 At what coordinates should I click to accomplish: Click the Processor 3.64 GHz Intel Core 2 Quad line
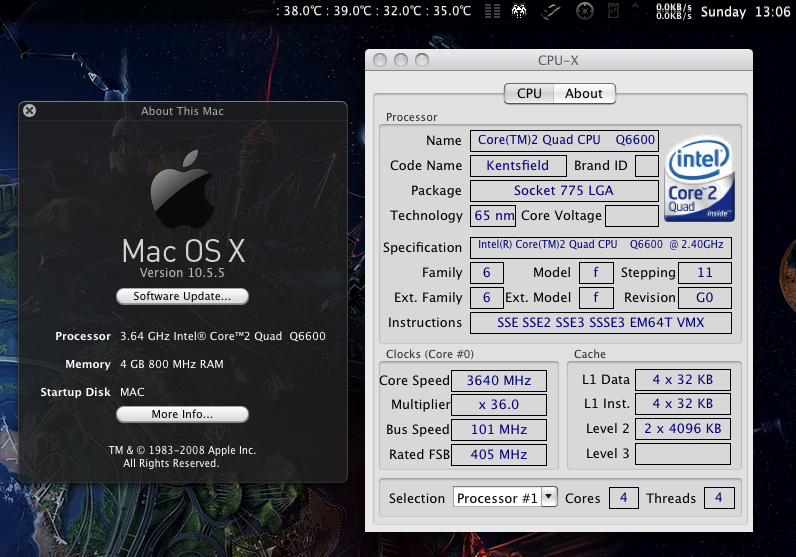[x=190, y=336]
